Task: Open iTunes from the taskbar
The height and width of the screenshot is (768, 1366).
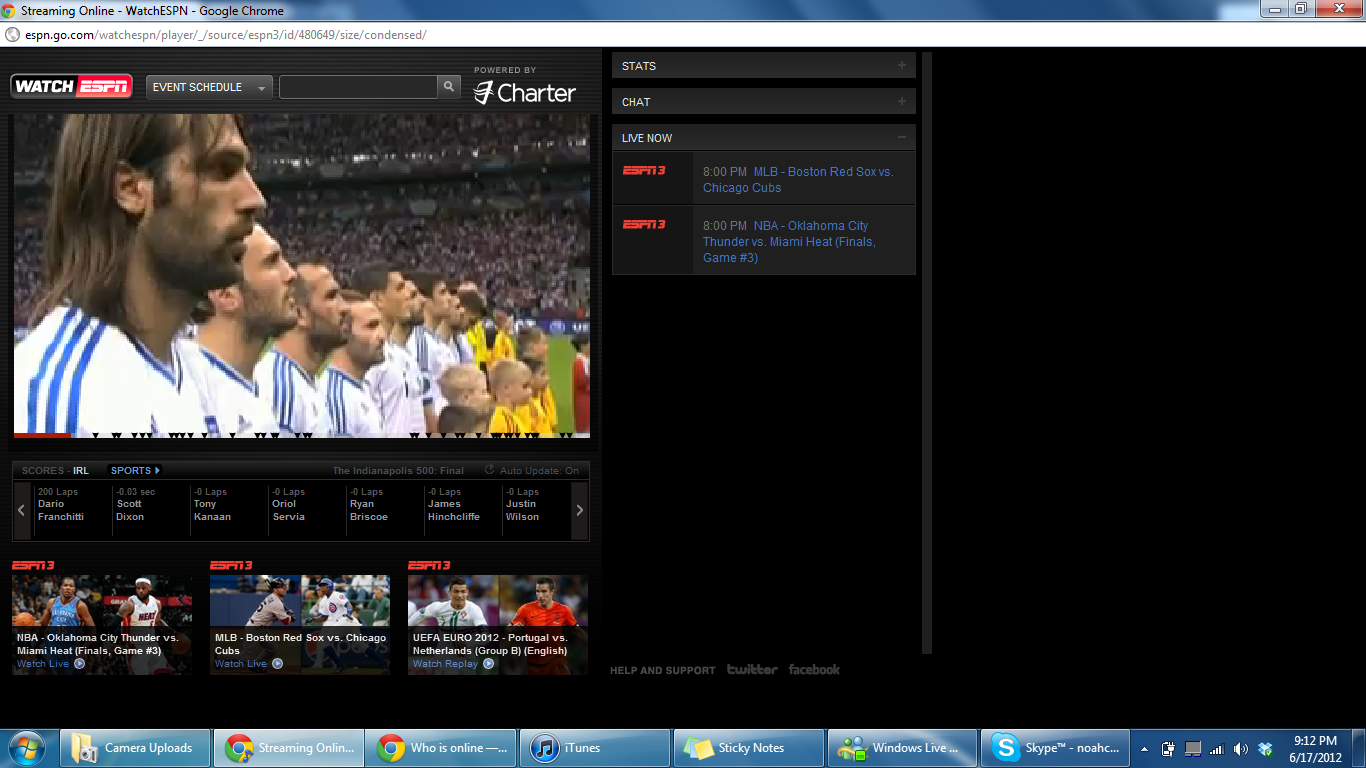Action: [x=595, y=748]
